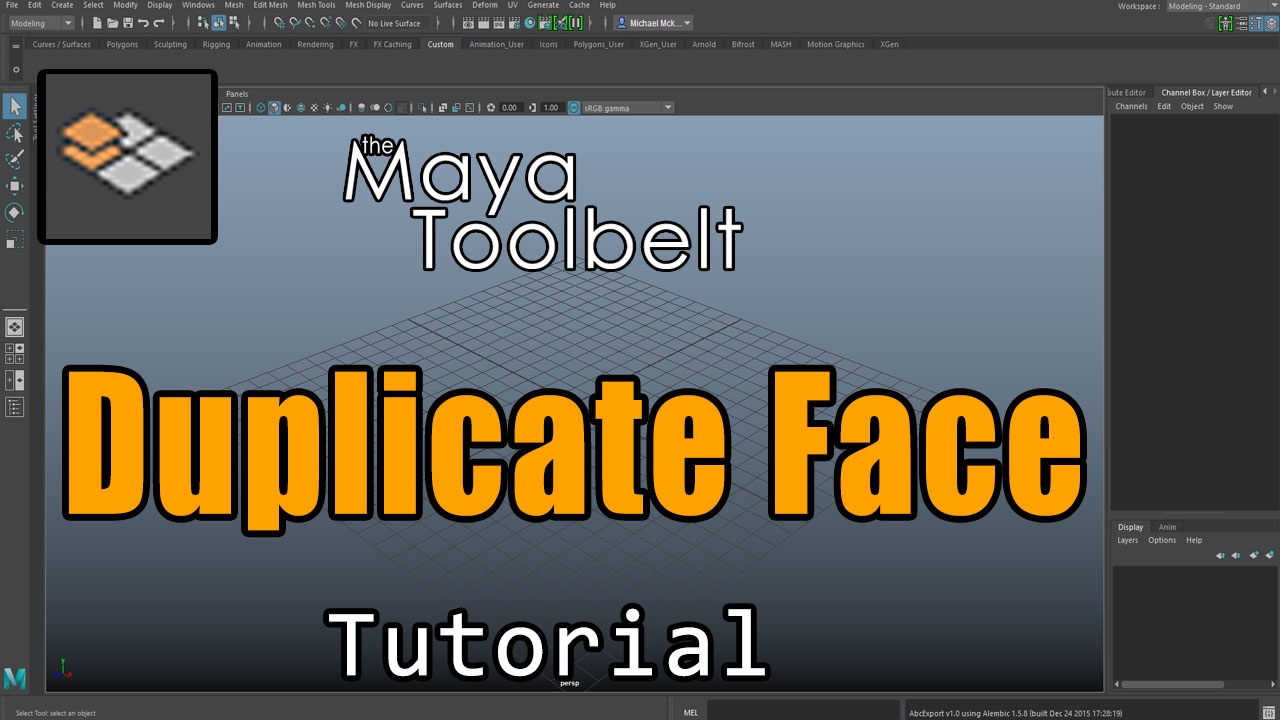Open the Modeling menu set dropdown

(x=40, y=23)
